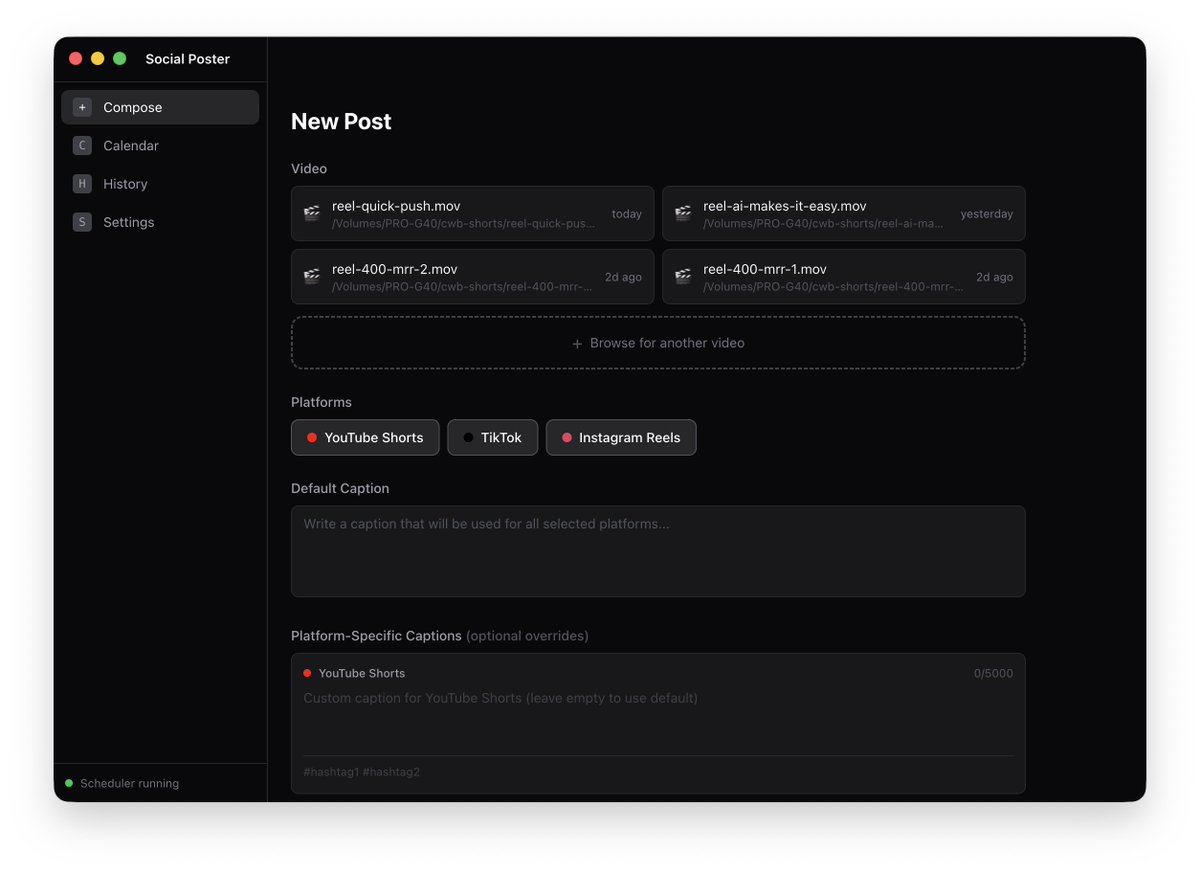Open Settings from the sidebar
Viewport: 1200px width, 873px height.
click(160, 222)
